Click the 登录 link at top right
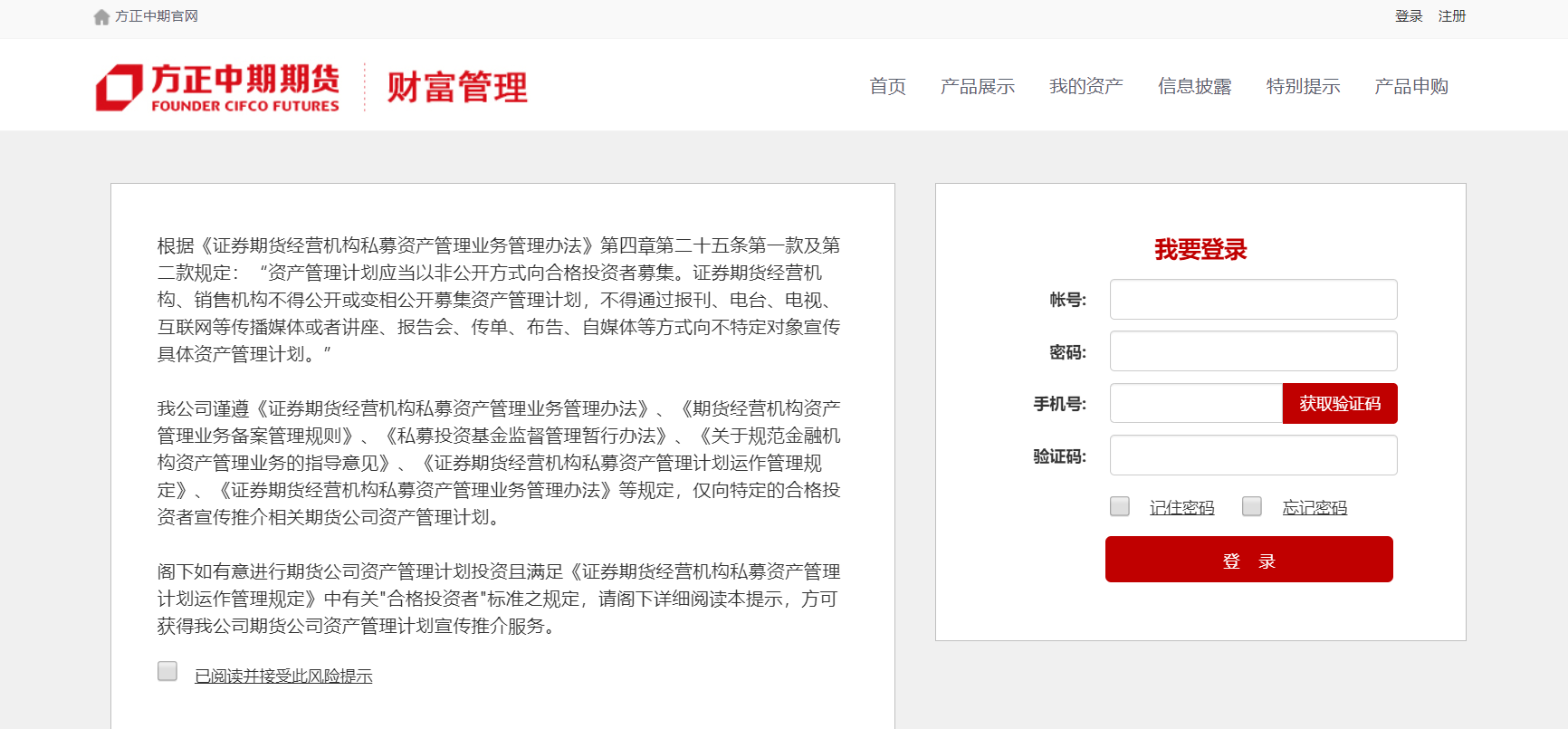 pyautogui.click(x=1408, y=16)
